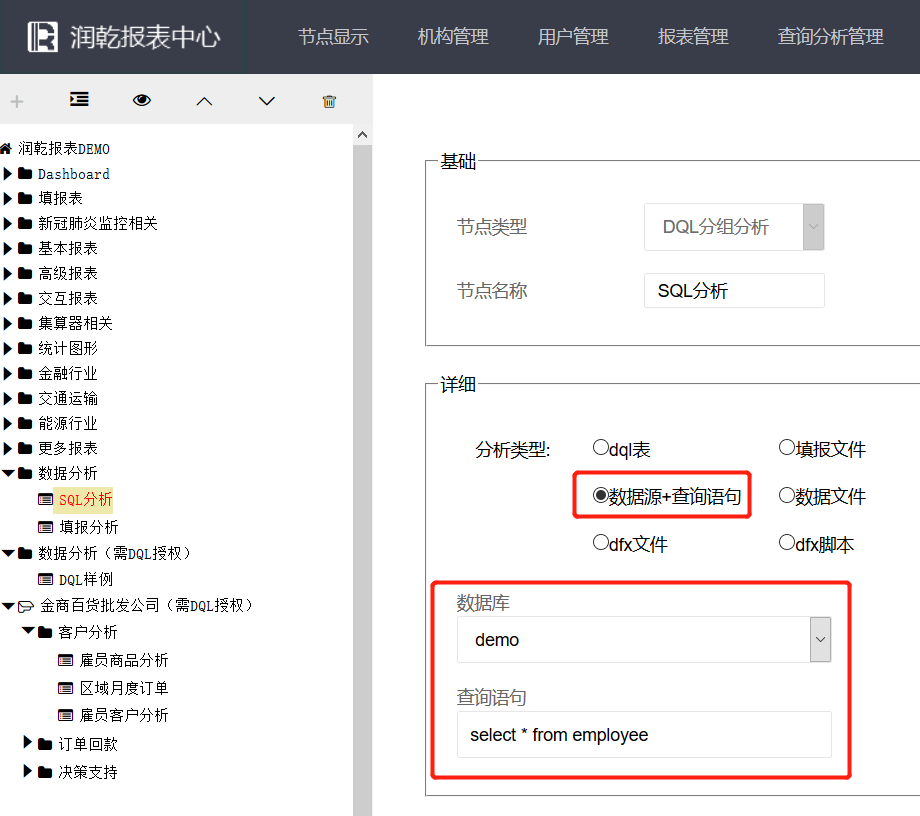Go to 用户管理 in top navigation

[573, 37]
